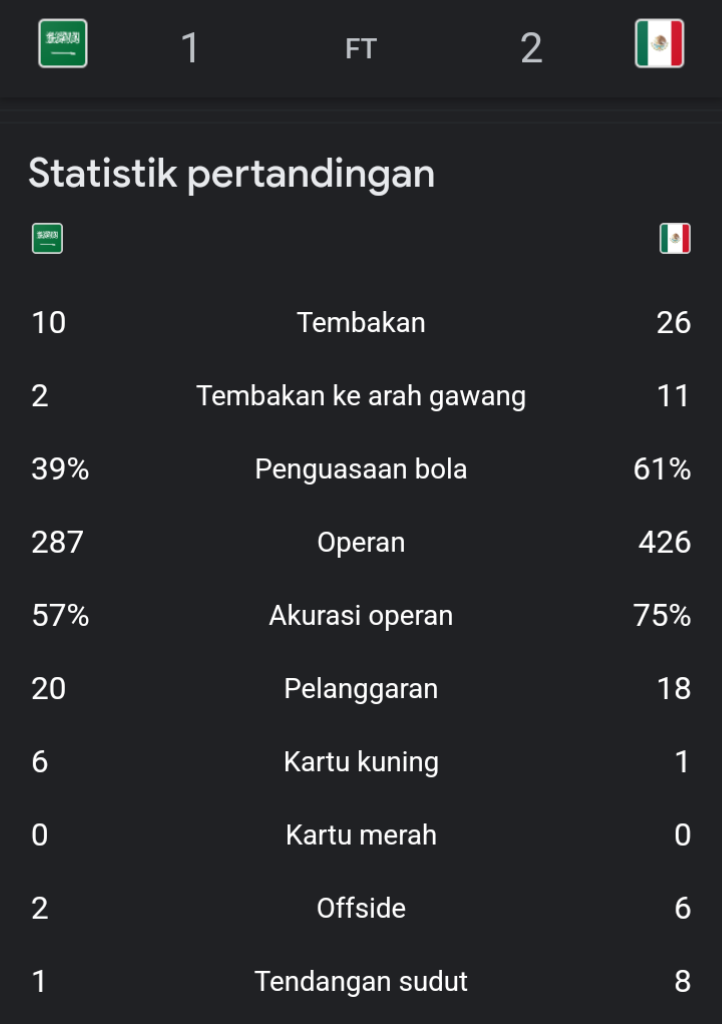Tap the Penguasaan bola statistic label

click(361, 469)
